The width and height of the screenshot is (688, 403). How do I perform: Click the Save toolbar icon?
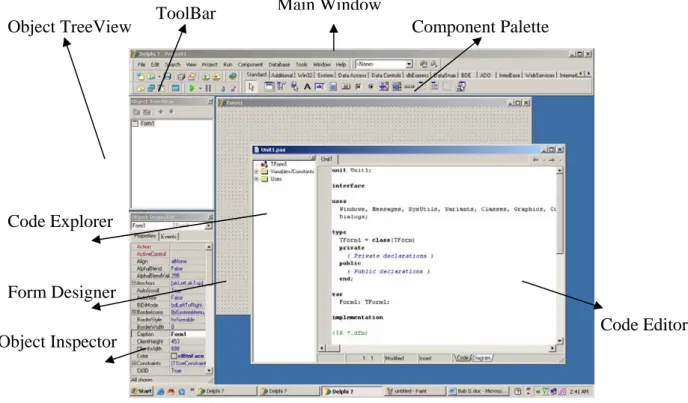(x=168, y=76)
